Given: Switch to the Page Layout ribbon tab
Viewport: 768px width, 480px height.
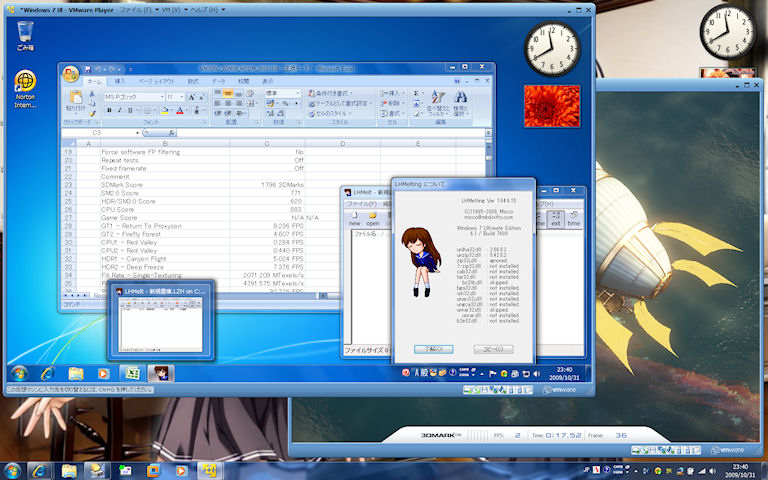Looking at the screenshot, I should click(x=156, y=81).
